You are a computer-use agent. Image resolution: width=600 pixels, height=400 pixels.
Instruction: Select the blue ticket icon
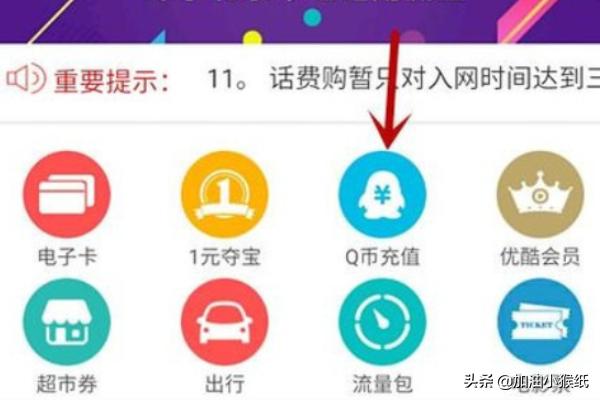pos(540,322)
